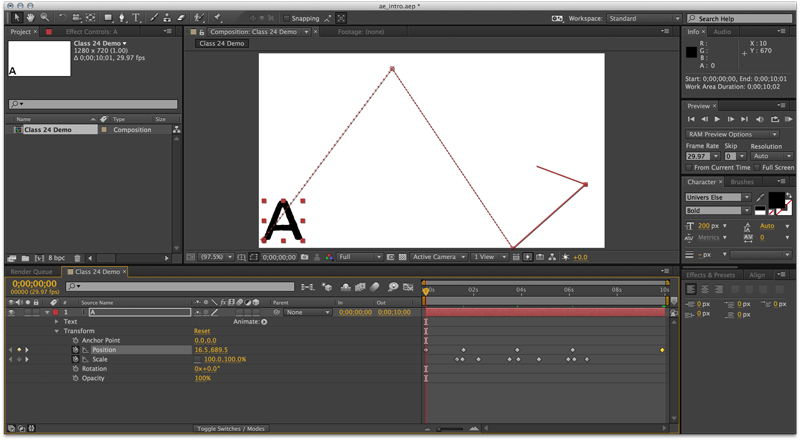
Task: Select the Brush tool
Action: coord(154,18)
